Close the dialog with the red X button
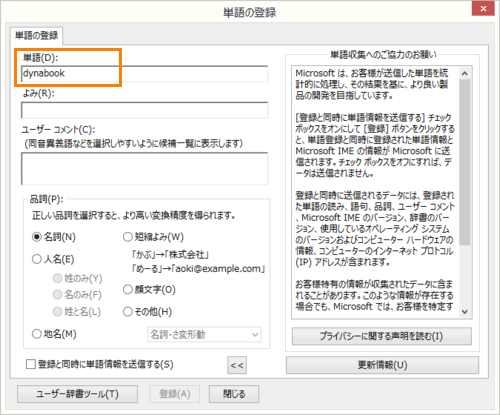This screenshot has height=415, width=500. point(483,9)
